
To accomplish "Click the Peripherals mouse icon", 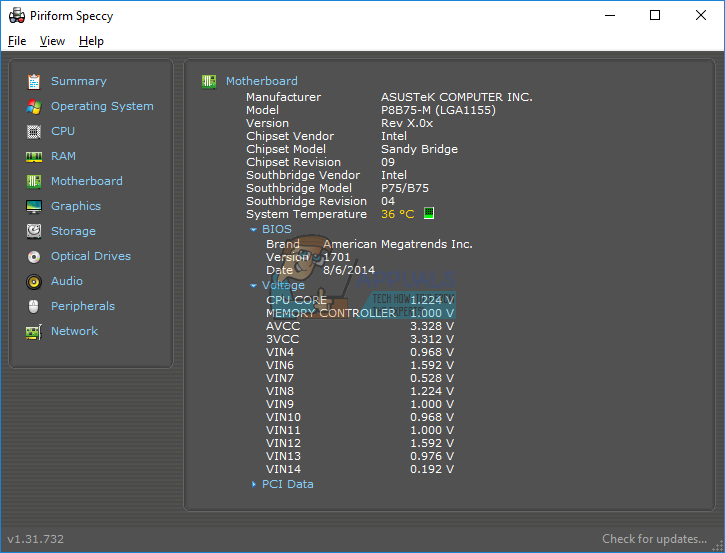I will (x=34, y=306).
